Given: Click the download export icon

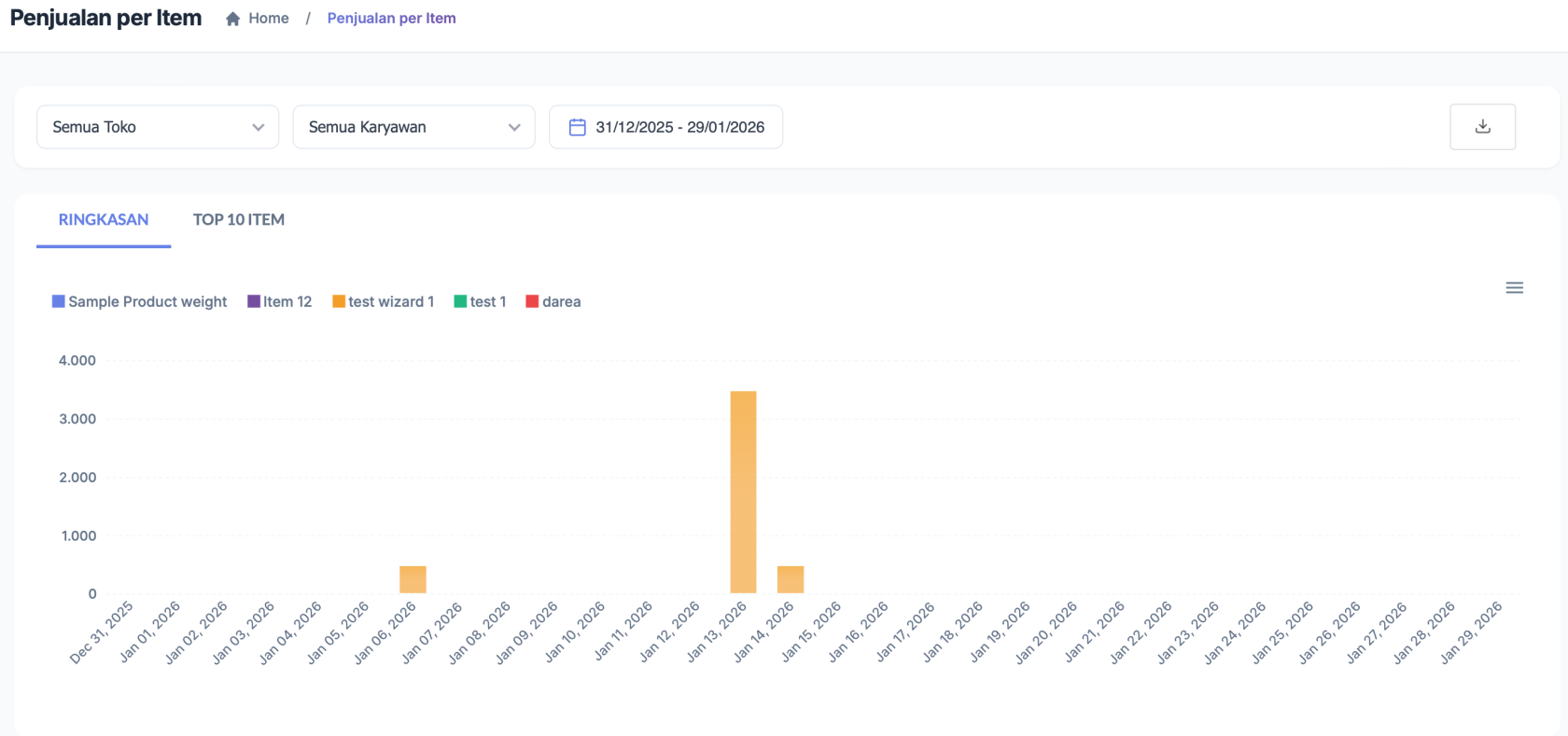Looking at the screenshot, I should pyautogui.click(x=1482, y=127).
